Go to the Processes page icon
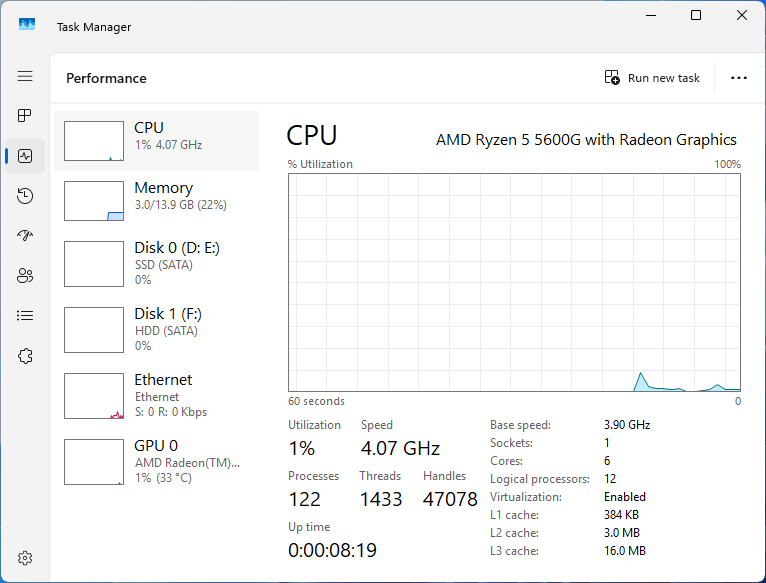This screenshot has height=583, width=766. pos(25,116)
